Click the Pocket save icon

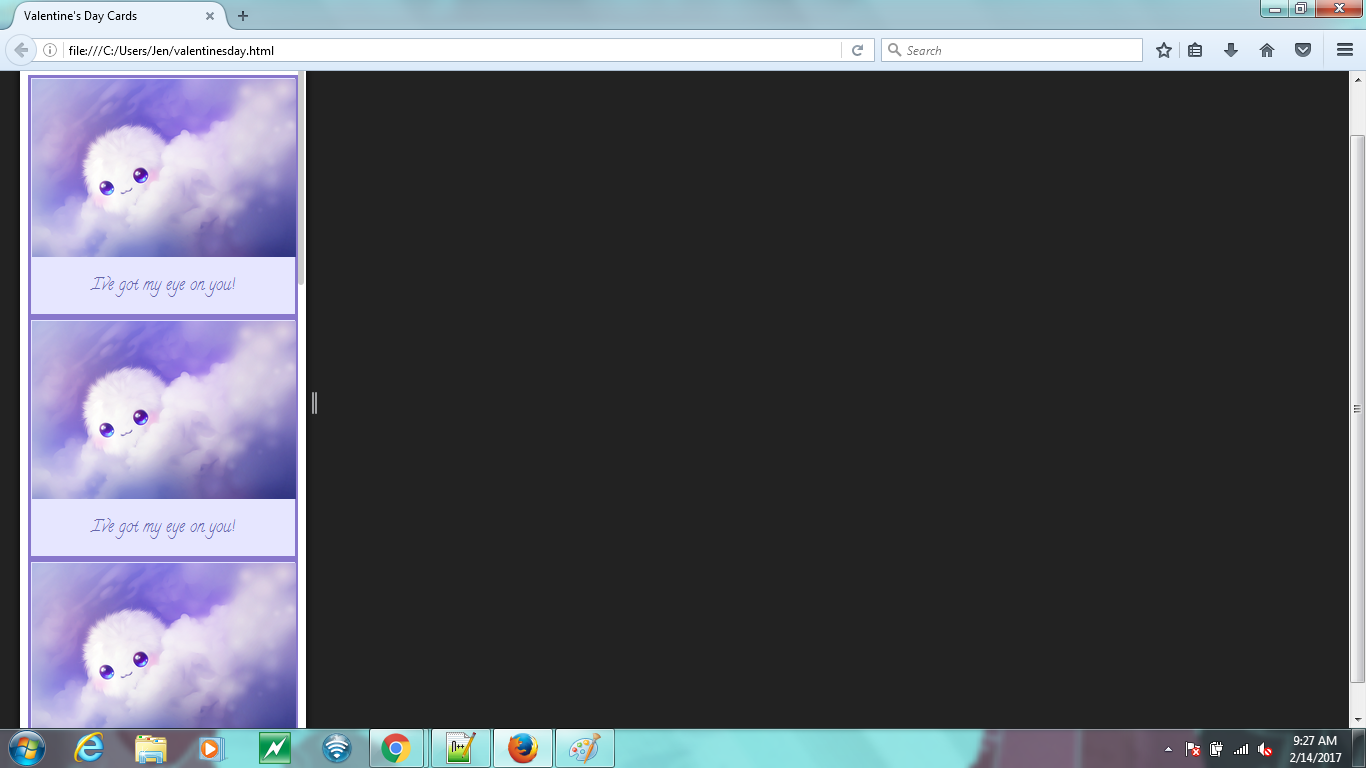(x=1303, y=50)
